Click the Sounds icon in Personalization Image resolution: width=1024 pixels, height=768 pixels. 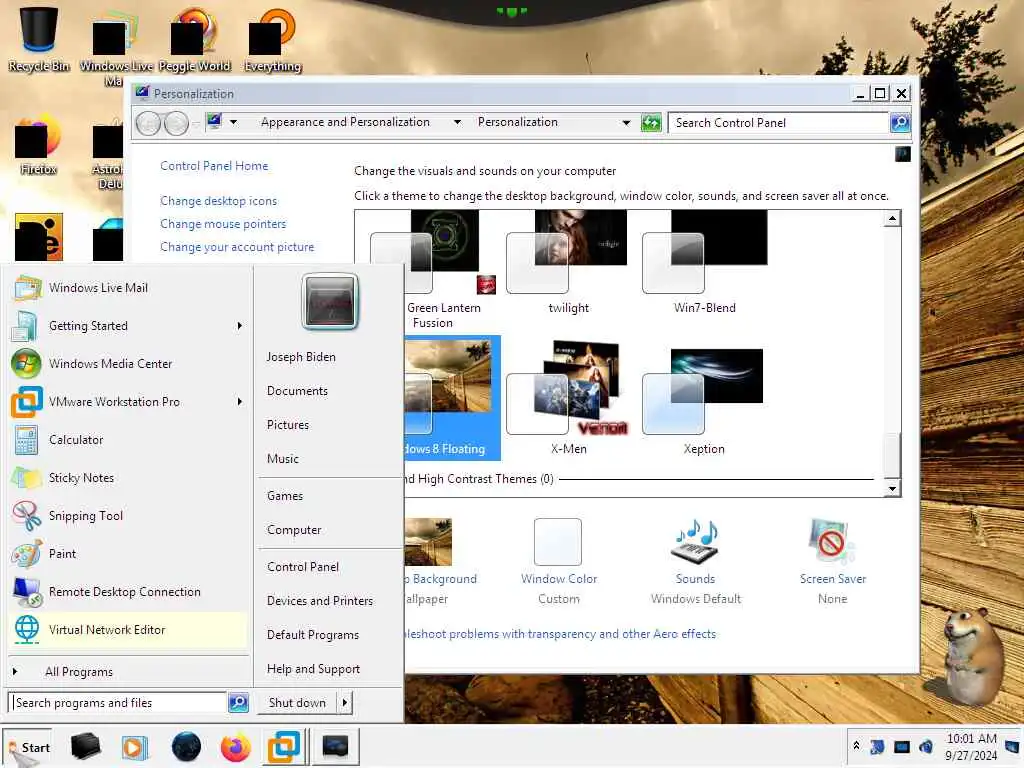[x=696, y=542]
